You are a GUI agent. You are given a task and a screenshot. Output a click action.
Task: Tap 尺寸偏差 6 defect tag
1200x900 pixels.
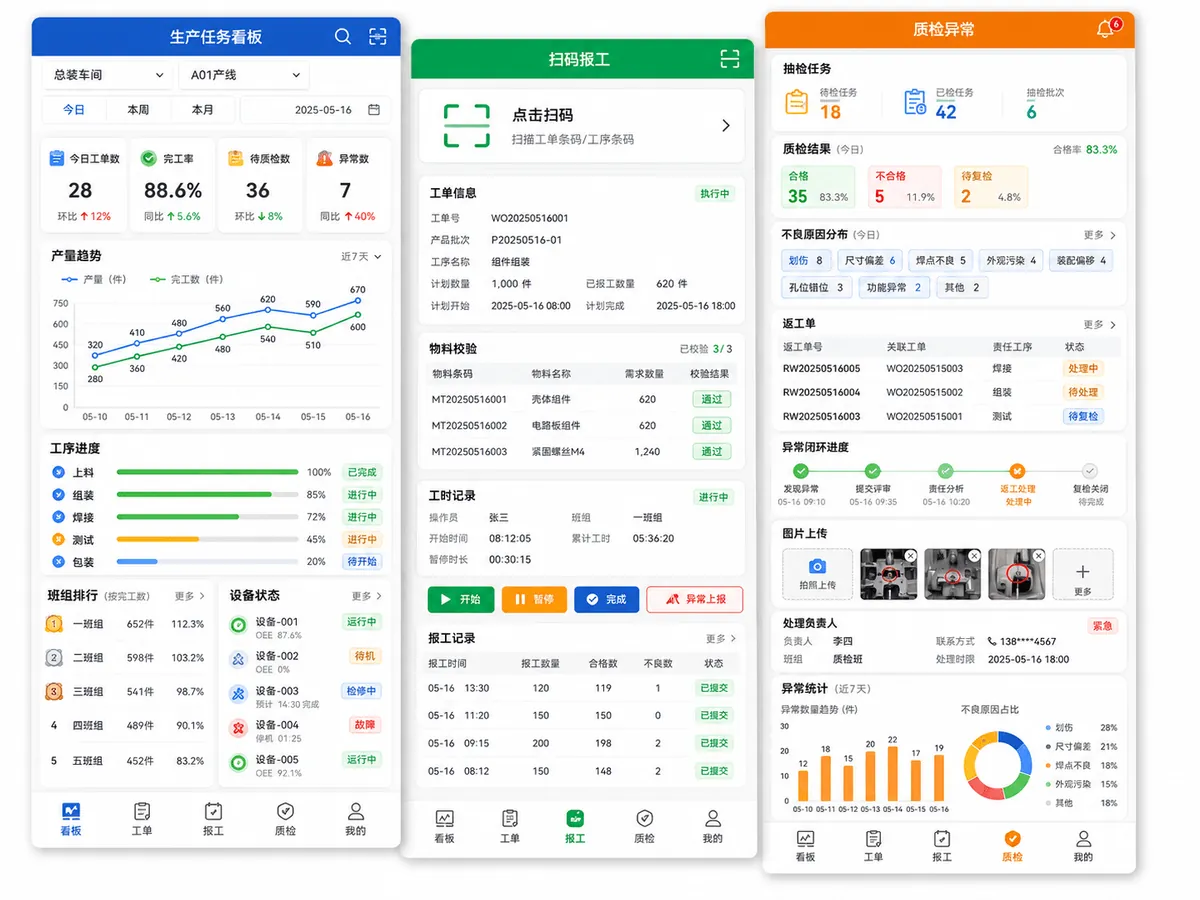pos(871,260)
